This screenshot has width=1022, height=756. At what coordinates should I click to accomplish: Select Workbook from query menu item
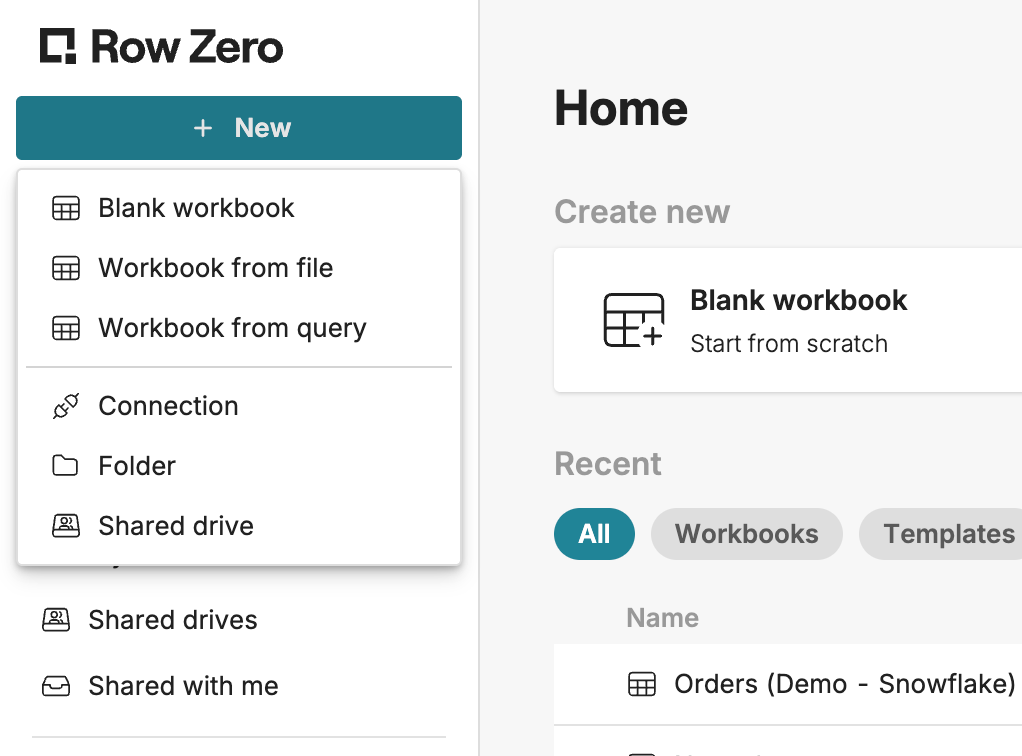coord(239,328)
